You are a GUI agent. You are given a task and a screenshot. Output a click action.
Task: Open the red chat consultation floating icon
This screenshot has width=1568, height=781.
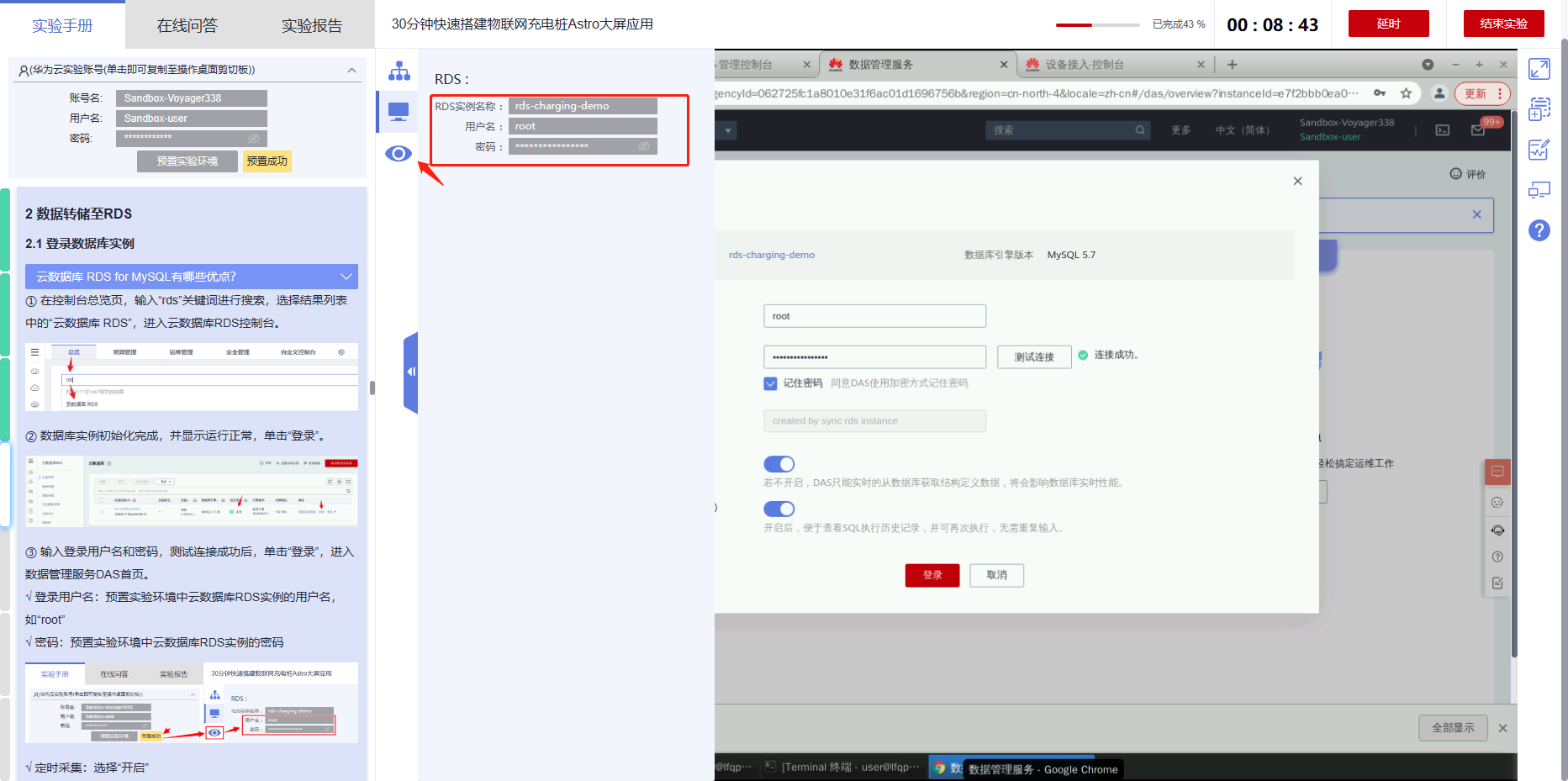[1497, 472]
